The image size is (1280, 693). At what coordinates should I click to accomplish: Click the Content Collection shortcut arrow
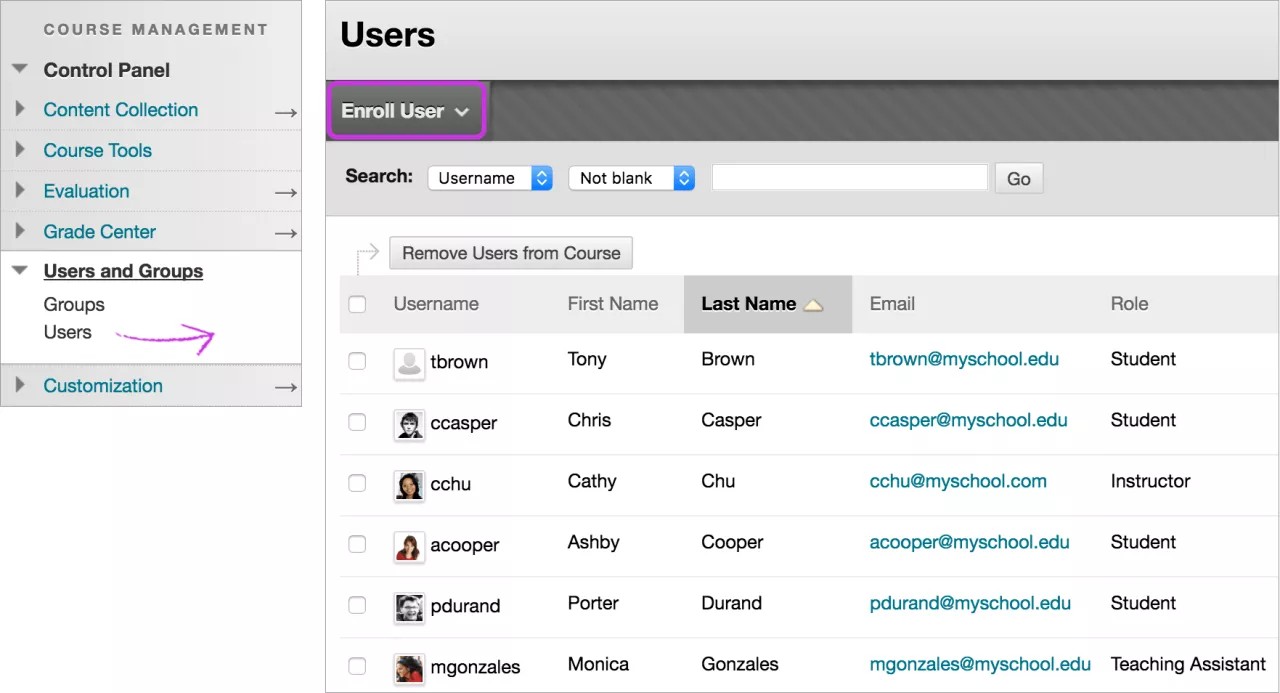tap(286, 110)
